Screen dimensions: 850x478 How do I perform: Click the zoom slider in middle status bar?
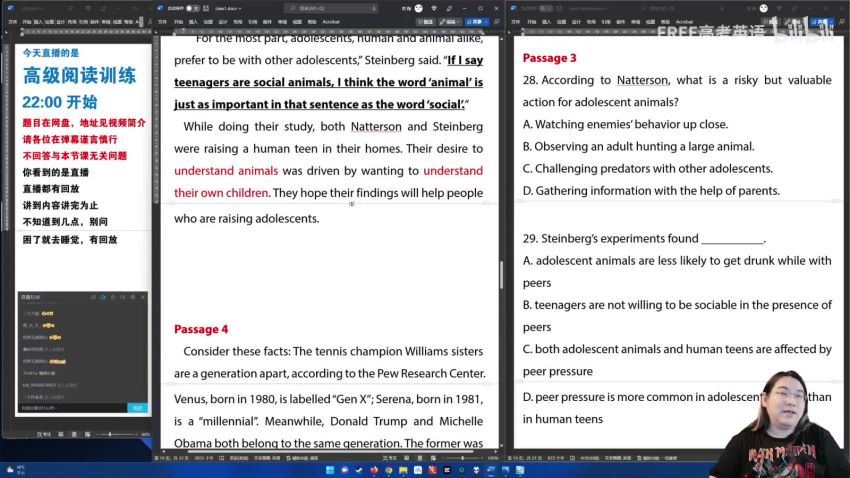462,458
